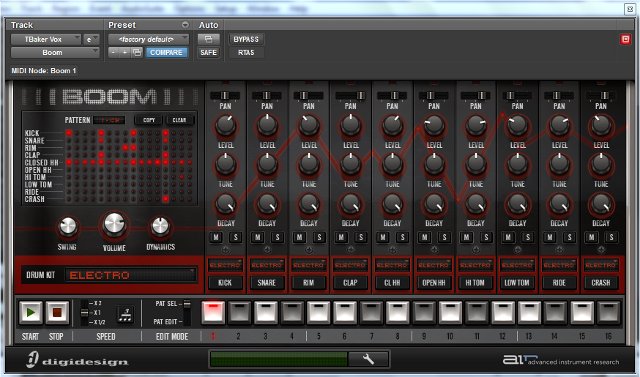Image resolution: width=640 pixels, height=377 pixels.
Task: Click the BYPASS button
Action: coord(246,39)
